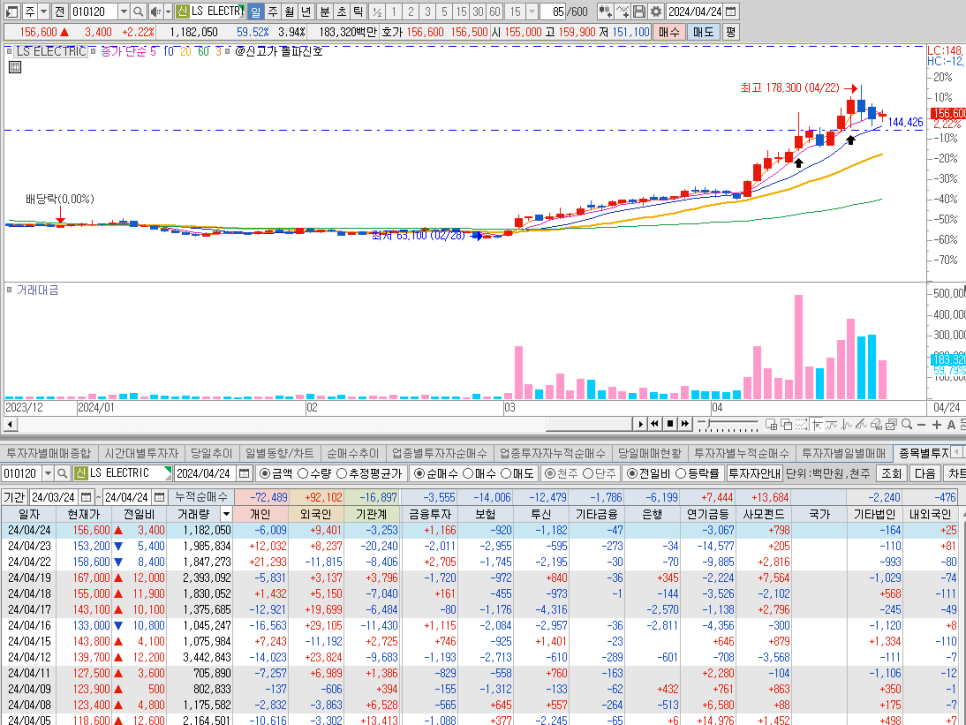Click the chart play forward button
Image resolution: width=966 pixels, height=725 pixels.
coord(640,424)
